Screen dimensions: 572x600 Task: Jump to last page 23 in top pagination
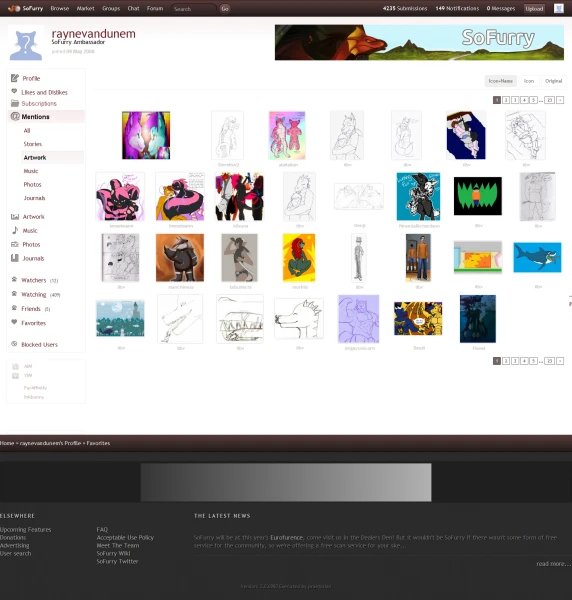point(549,100)
